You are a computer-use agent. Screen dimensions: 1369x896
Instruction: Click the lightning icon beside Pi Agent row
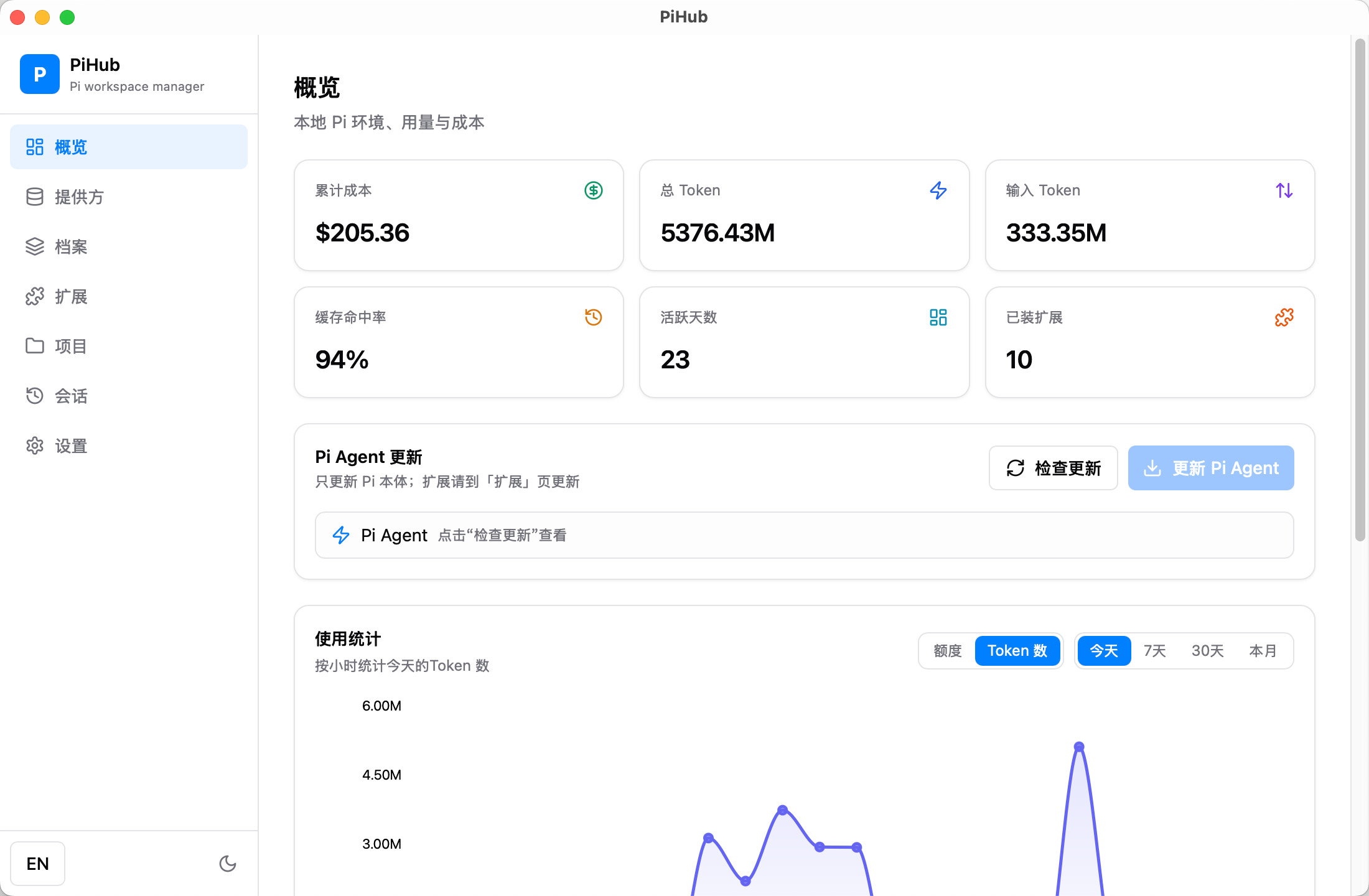341,535
